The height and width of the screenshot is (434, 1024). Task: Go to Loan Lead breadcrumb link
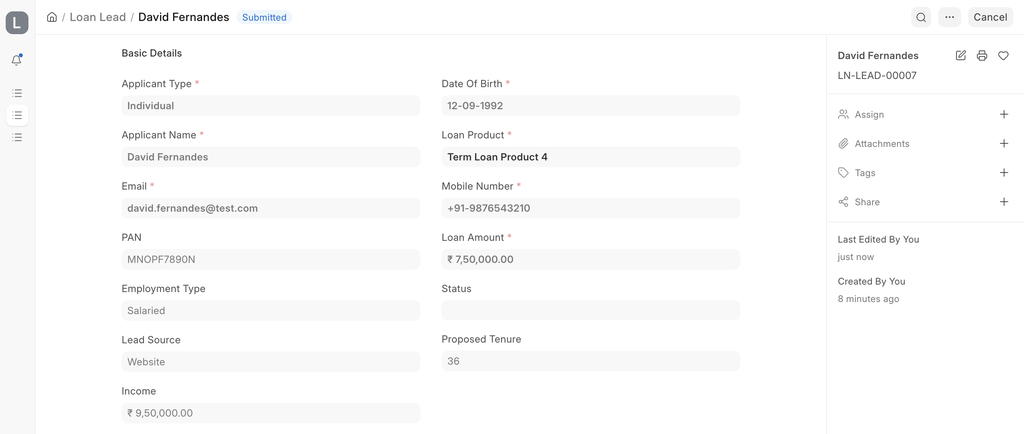click(x=98, y=17)
